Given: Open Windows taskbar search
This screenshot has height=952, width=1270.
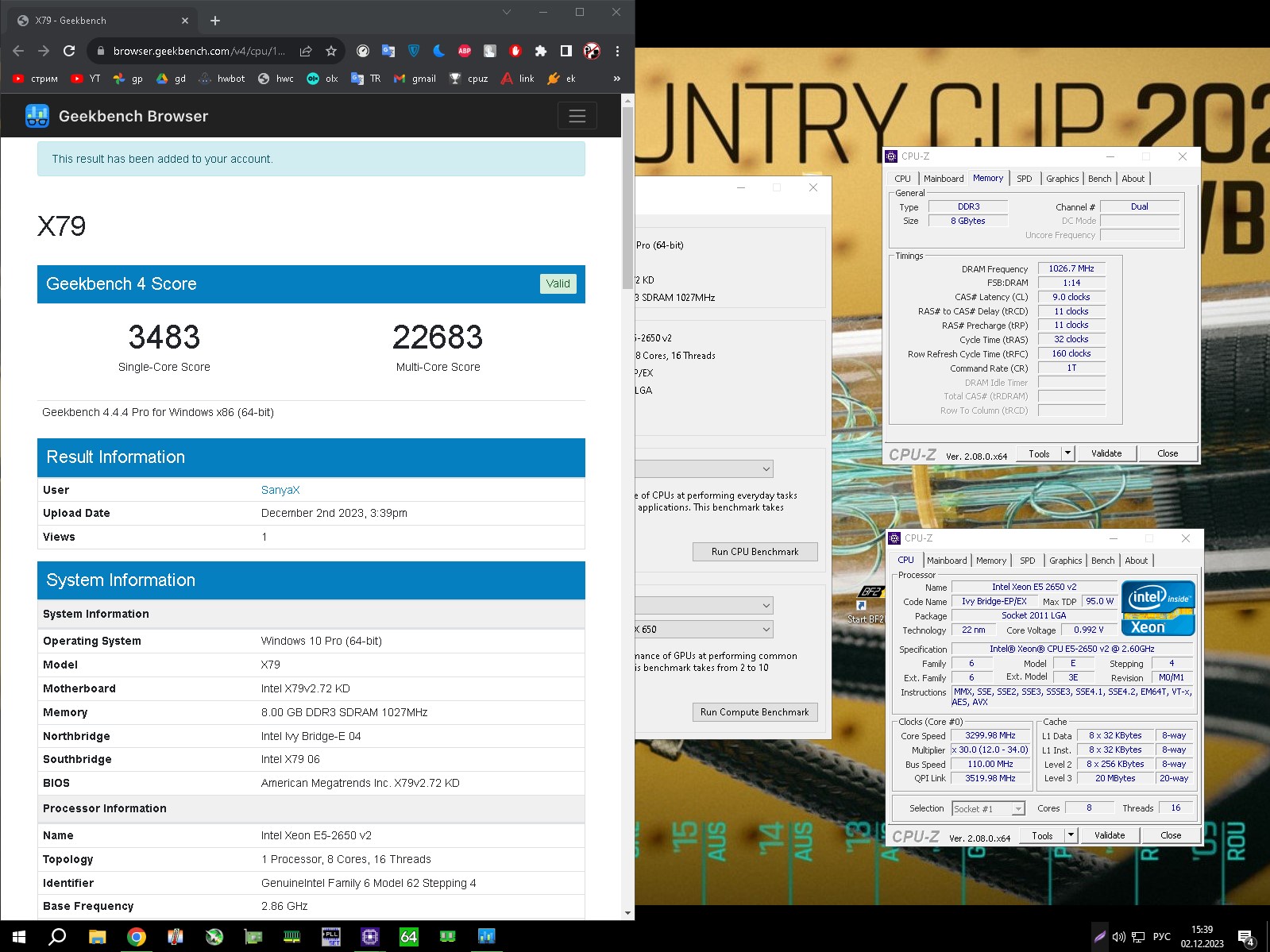Looking at the screenshot, I should coord(57,937).
